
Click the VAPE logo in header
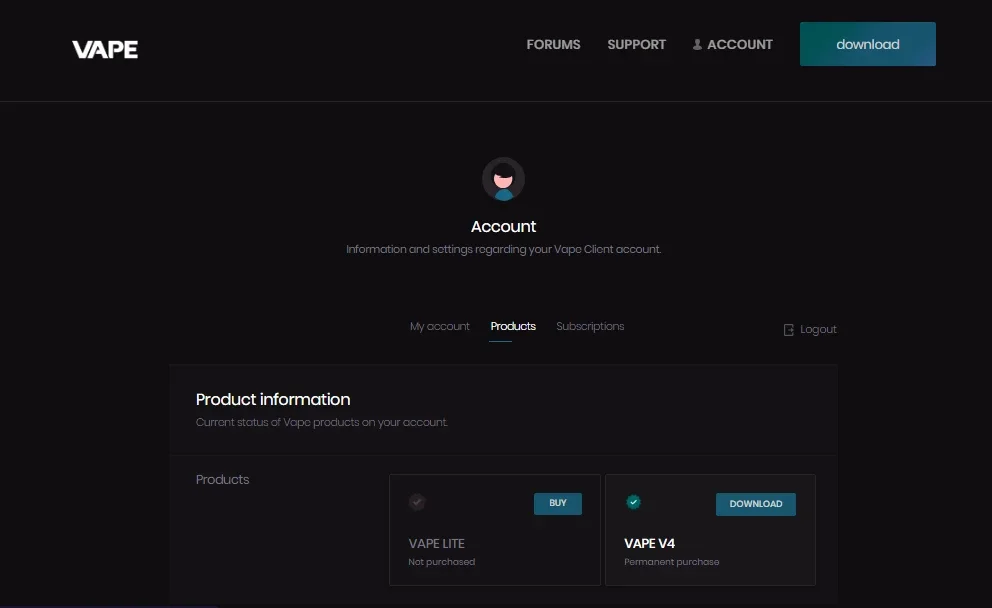[x=105, y=49]
